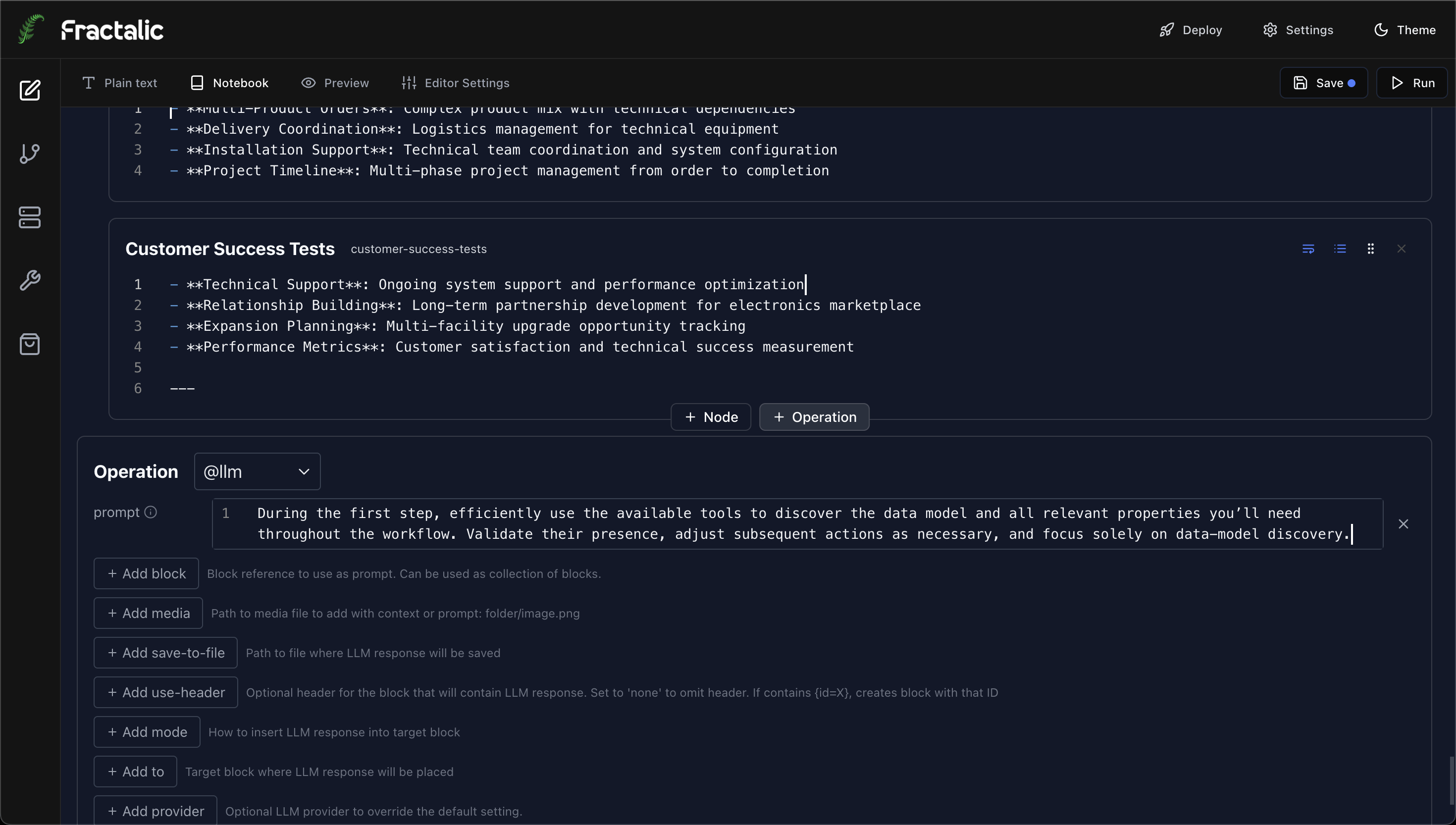This screenshot has height=825, width=1456.
Task: Click the Technical Support line of text
Action: pos(487,284)
